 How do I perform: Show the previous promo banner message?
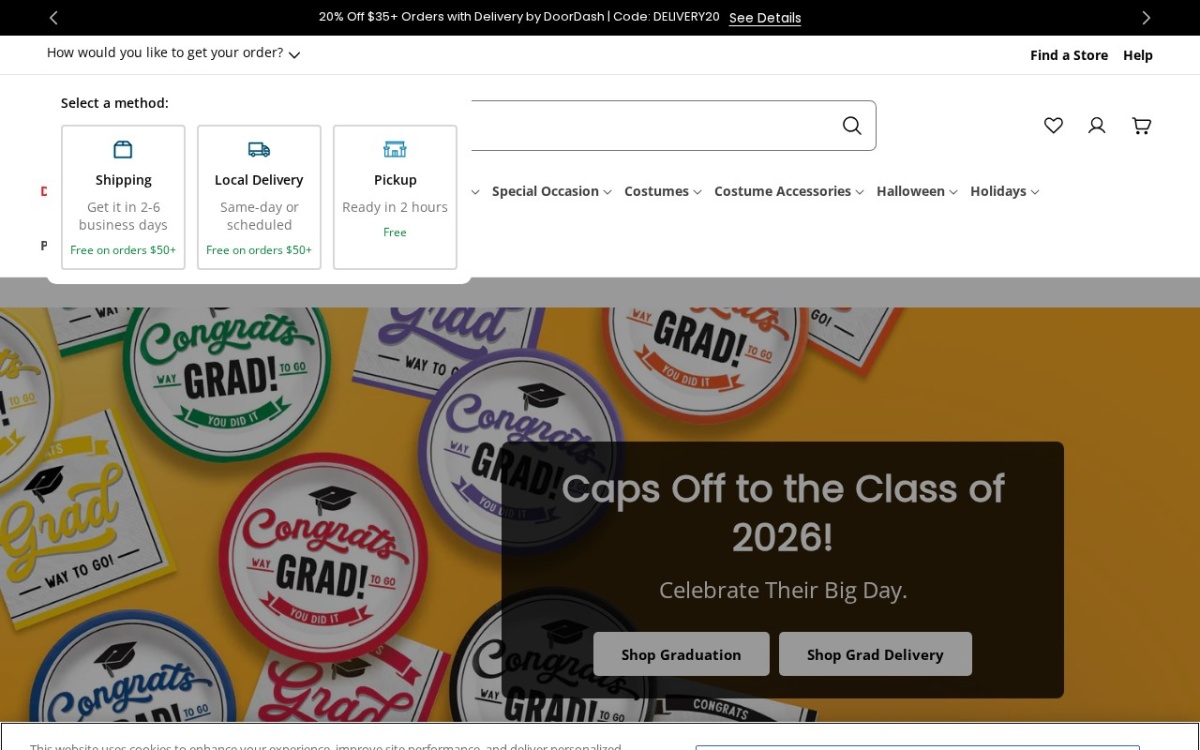coord(54,17)
